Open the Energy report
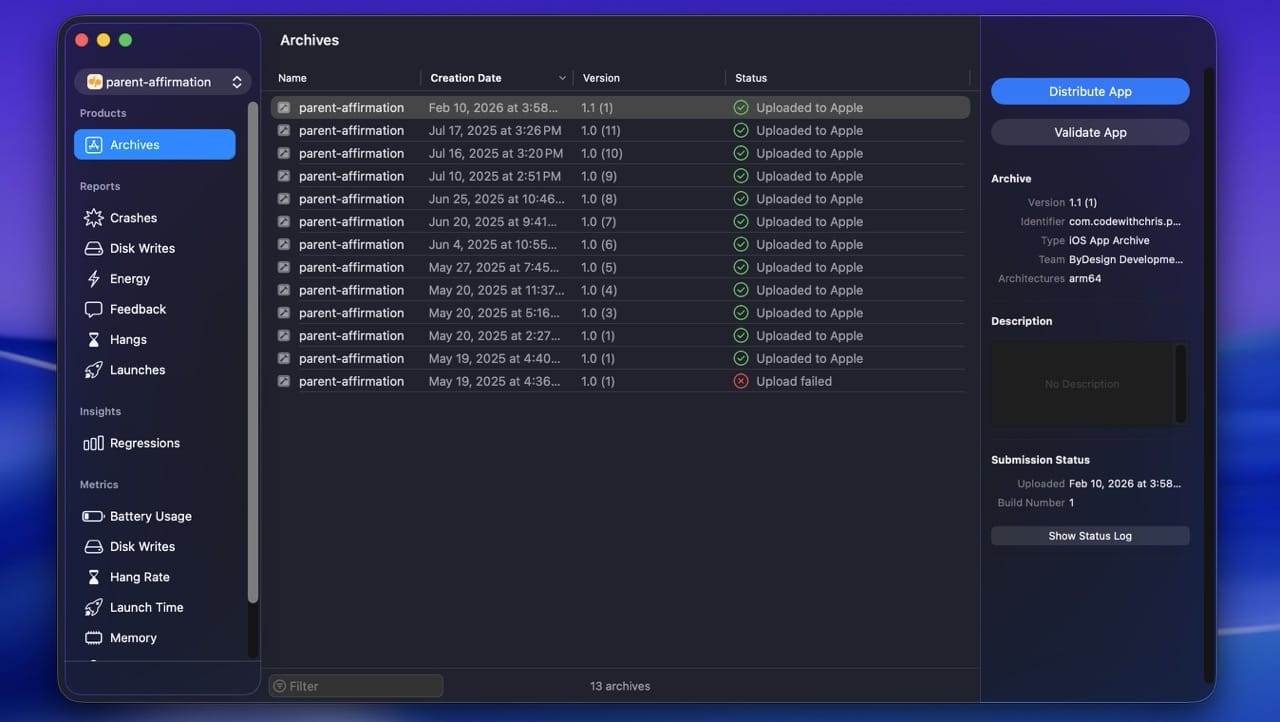The image size is (1280, 722). pos(155,279)
